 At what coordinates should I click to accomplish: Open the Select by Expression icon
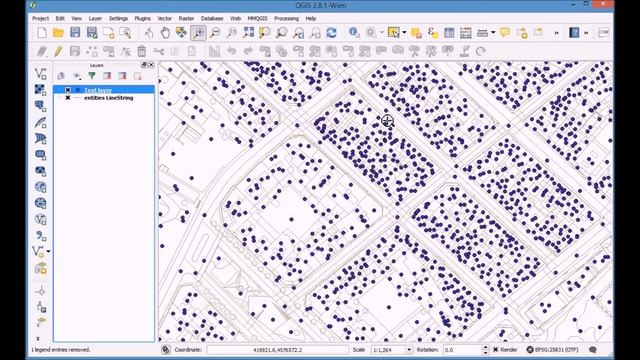click(433, 33)
